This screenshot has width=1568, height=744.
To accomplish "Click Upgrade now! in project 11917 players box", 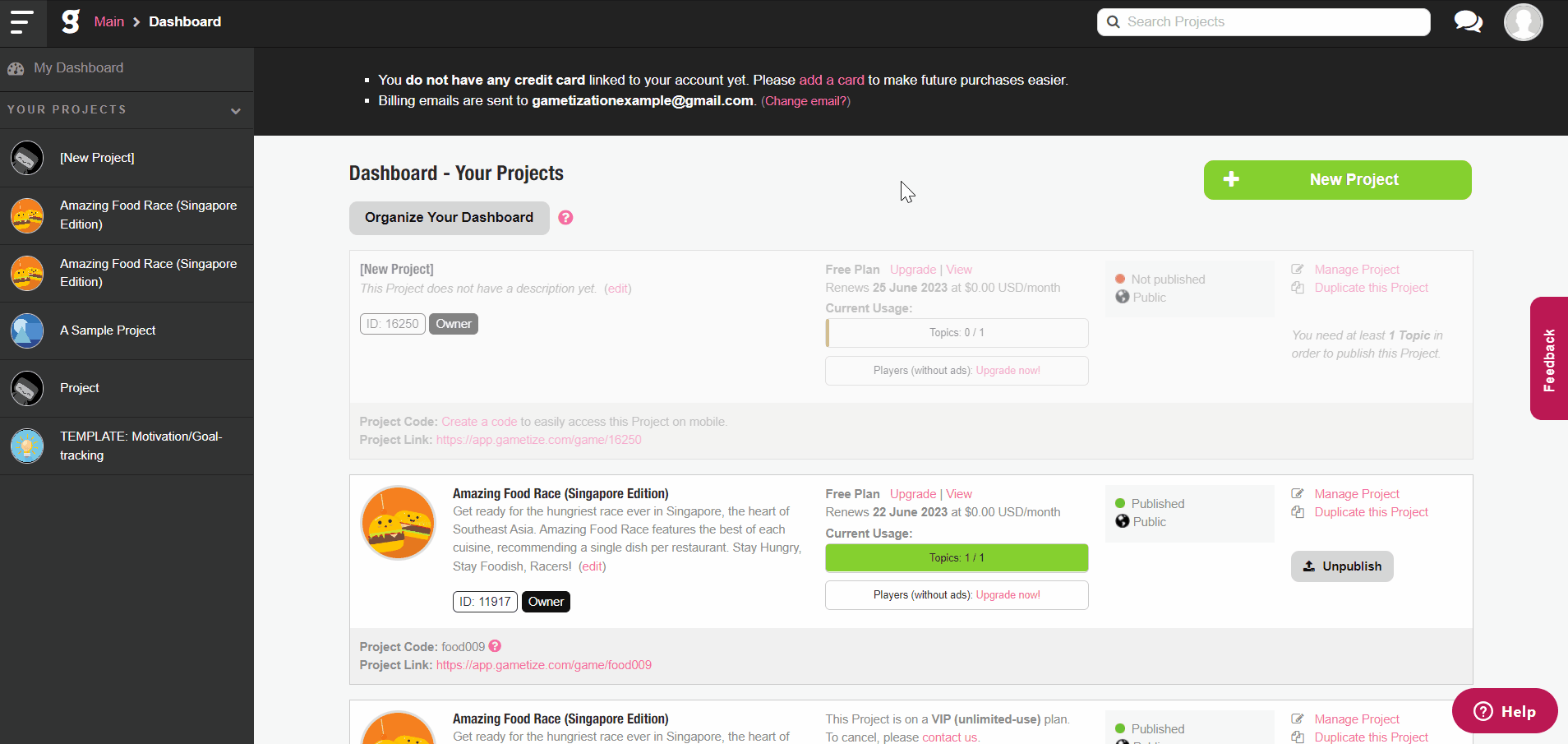I will click(x=1008, y=595).
